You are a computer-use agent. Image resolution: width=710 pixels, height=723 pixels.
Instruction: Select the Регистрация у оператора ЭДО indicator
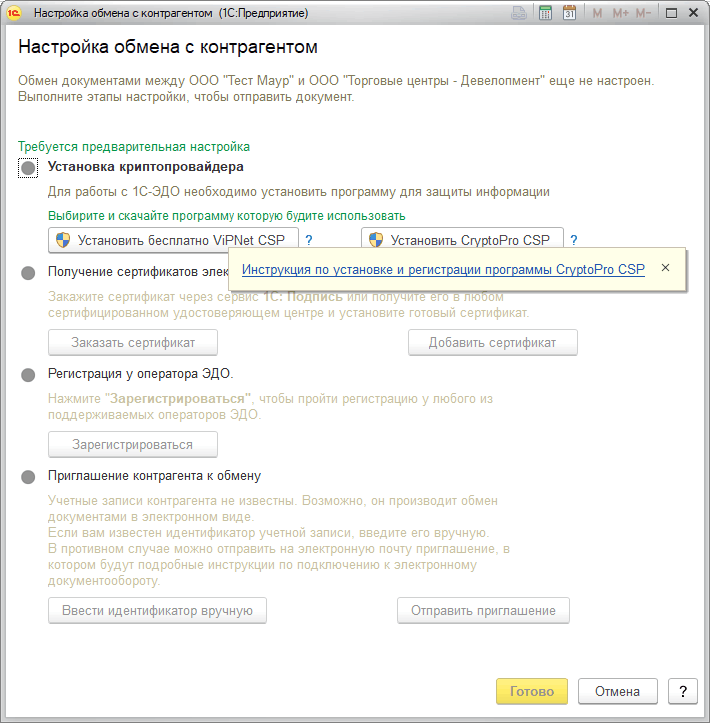pos(28,375)
